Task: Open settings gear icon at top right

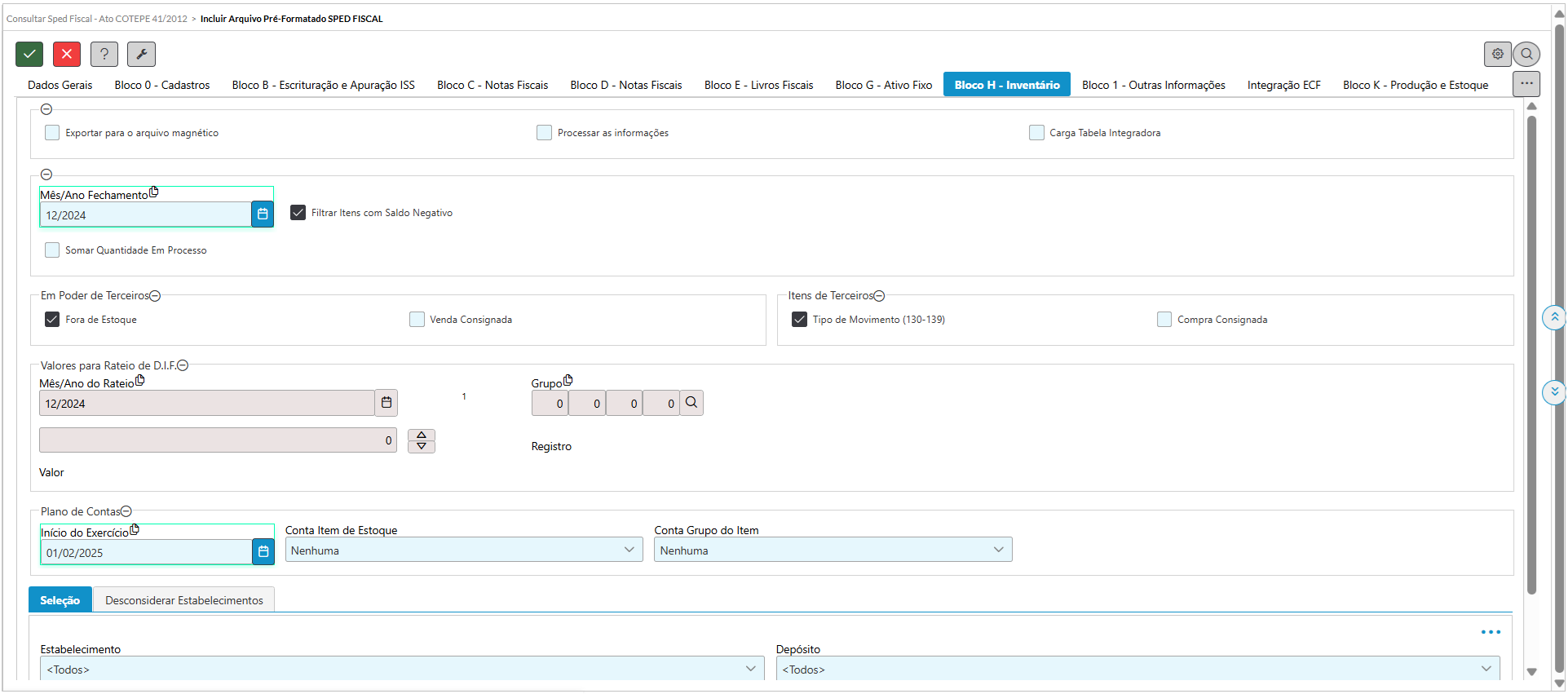Action: point(1497,54)
